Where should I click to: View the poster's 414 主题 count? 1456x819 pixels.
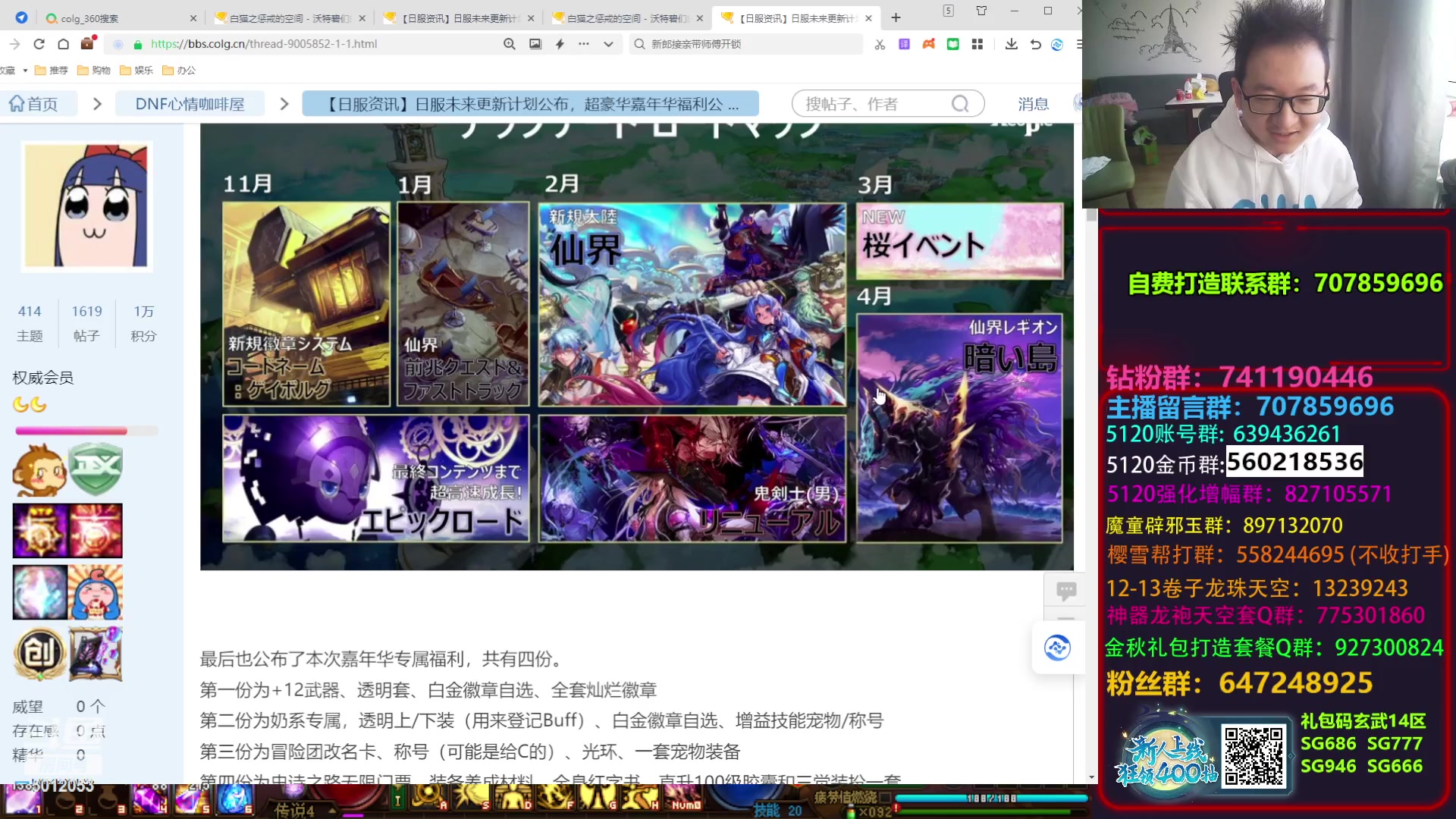coord(30,323)
